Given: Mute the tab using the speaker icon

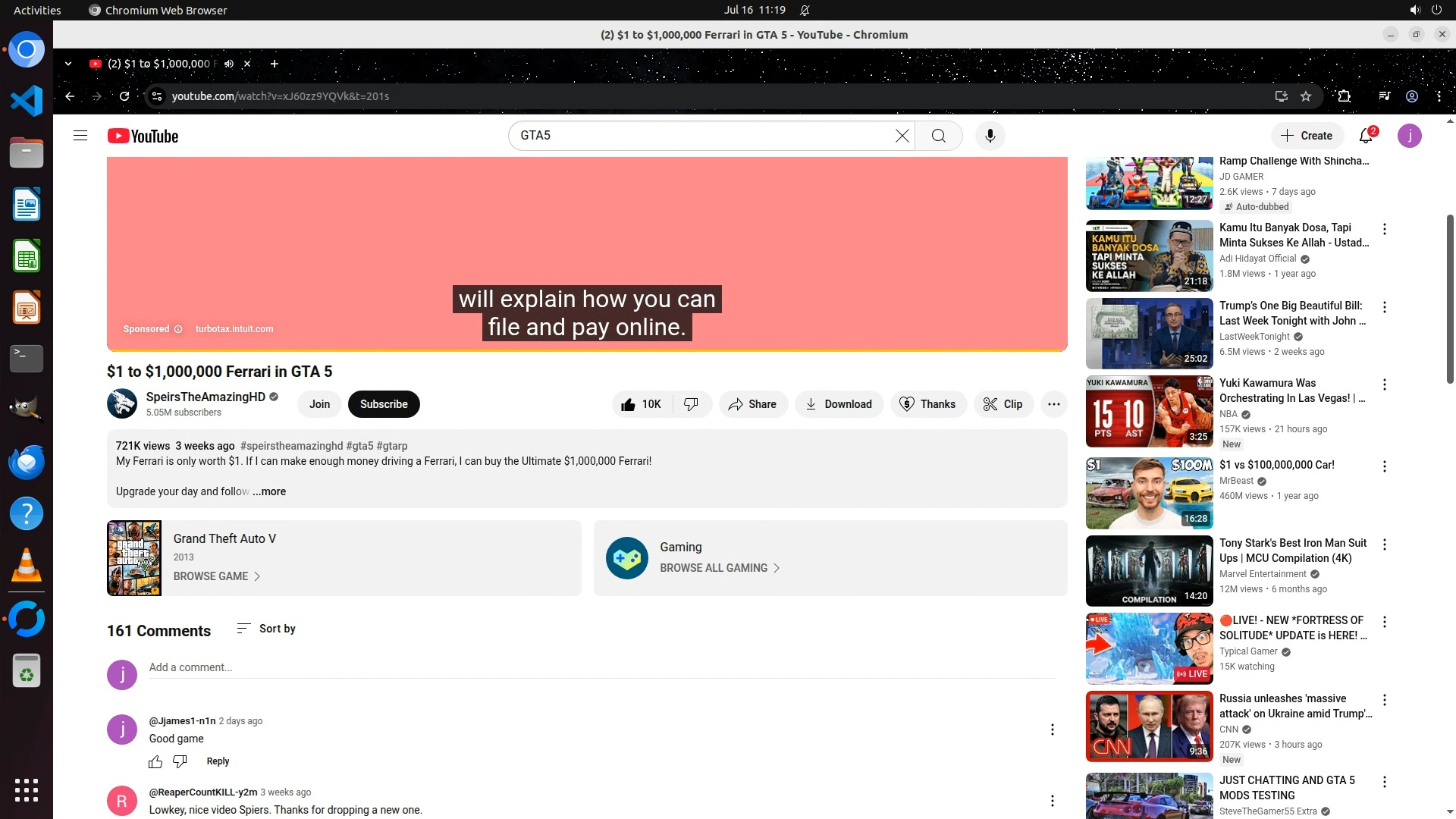Looking at the screenshot, I should pyautogui.click(x=229, y=64).
